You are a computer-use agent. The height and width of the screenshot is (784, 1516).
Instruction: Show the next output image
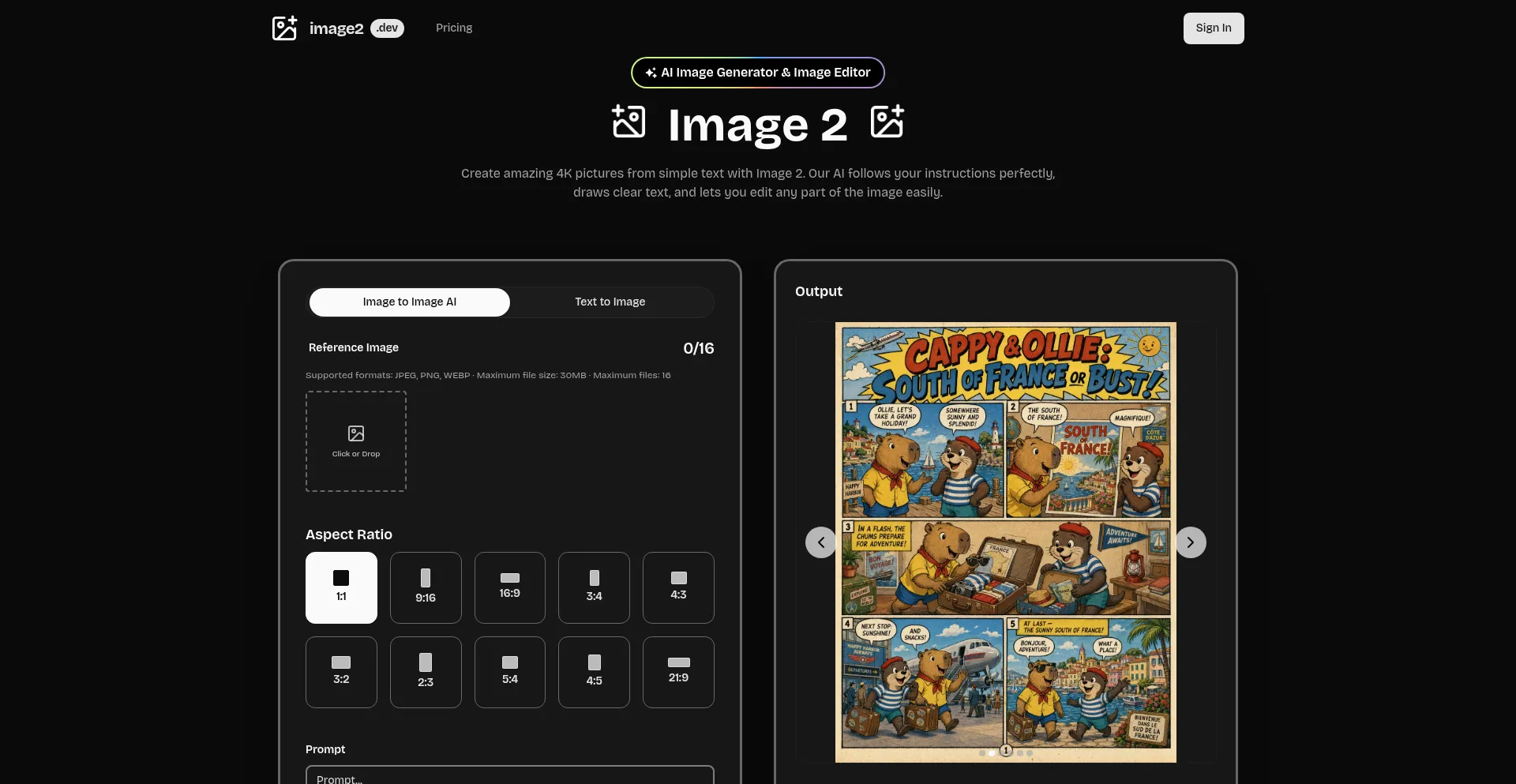(x=1191, y=542)
